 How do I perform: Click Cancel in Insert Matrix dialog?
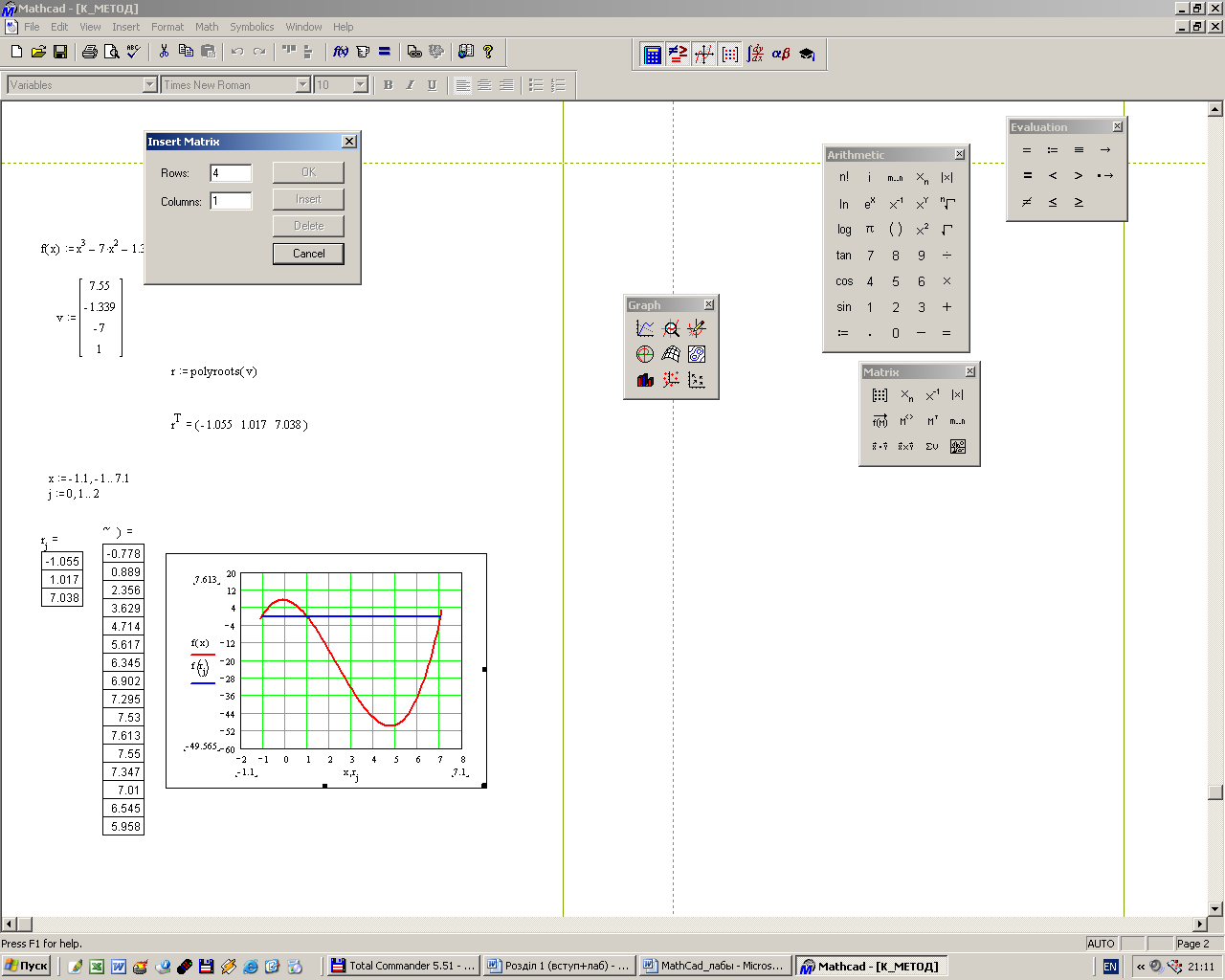click(308, 254)
